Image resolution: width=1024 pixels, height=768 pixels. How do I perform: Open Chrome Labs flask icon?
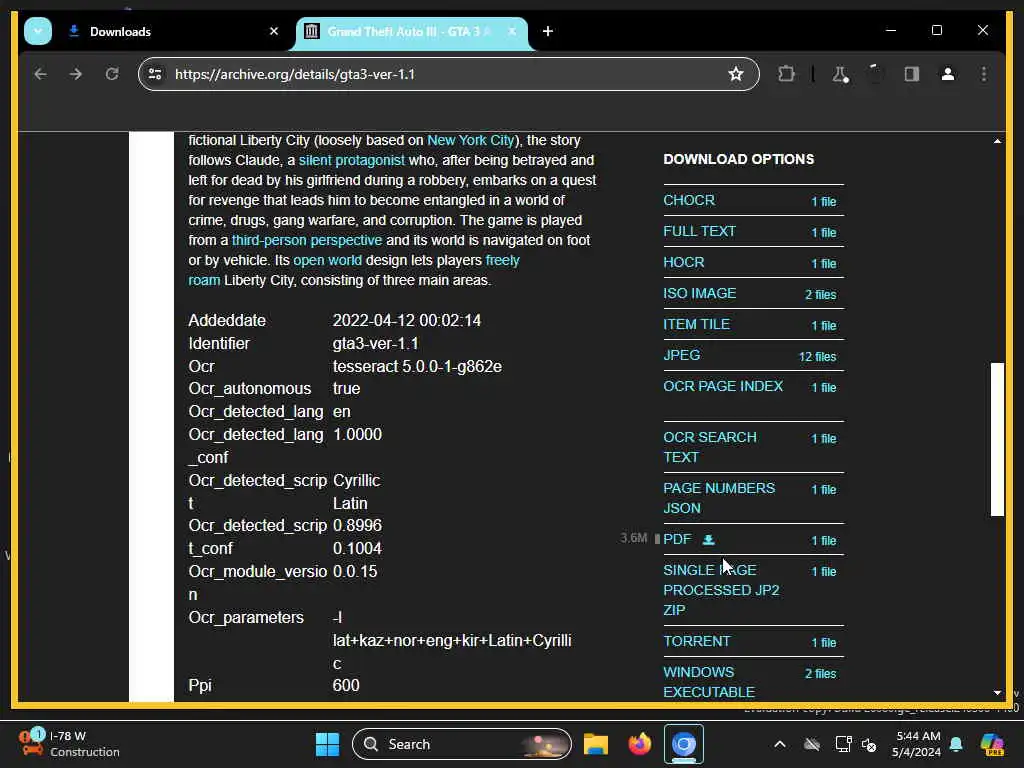(840, 74)
